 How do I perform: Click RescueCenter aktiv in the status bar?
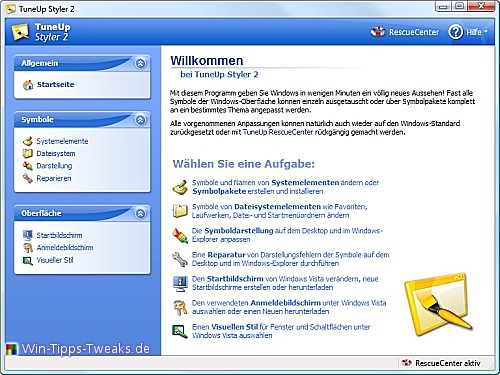[448, 363]
